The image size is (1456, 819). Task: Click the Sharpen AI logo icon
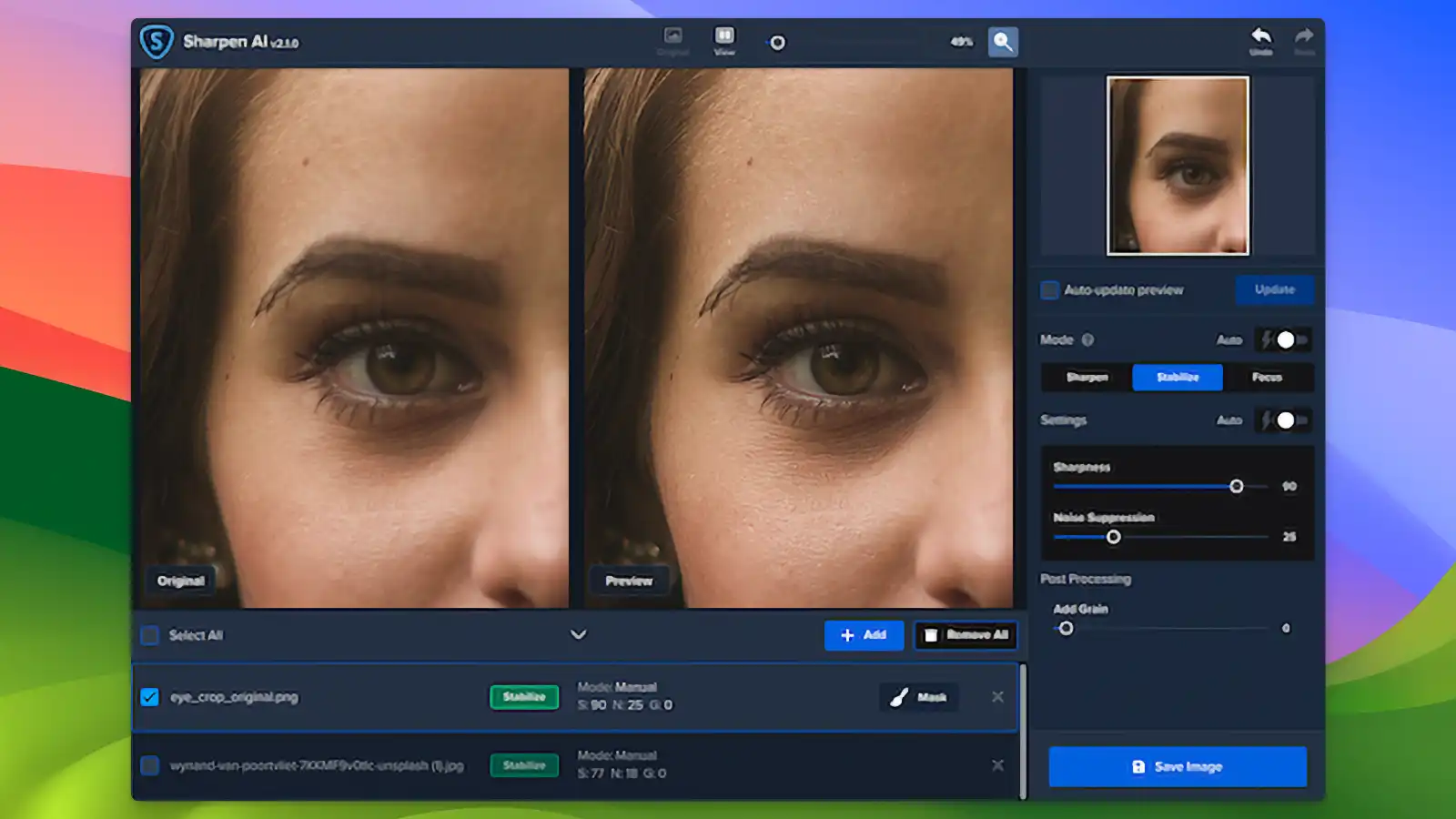click(157, 42)
